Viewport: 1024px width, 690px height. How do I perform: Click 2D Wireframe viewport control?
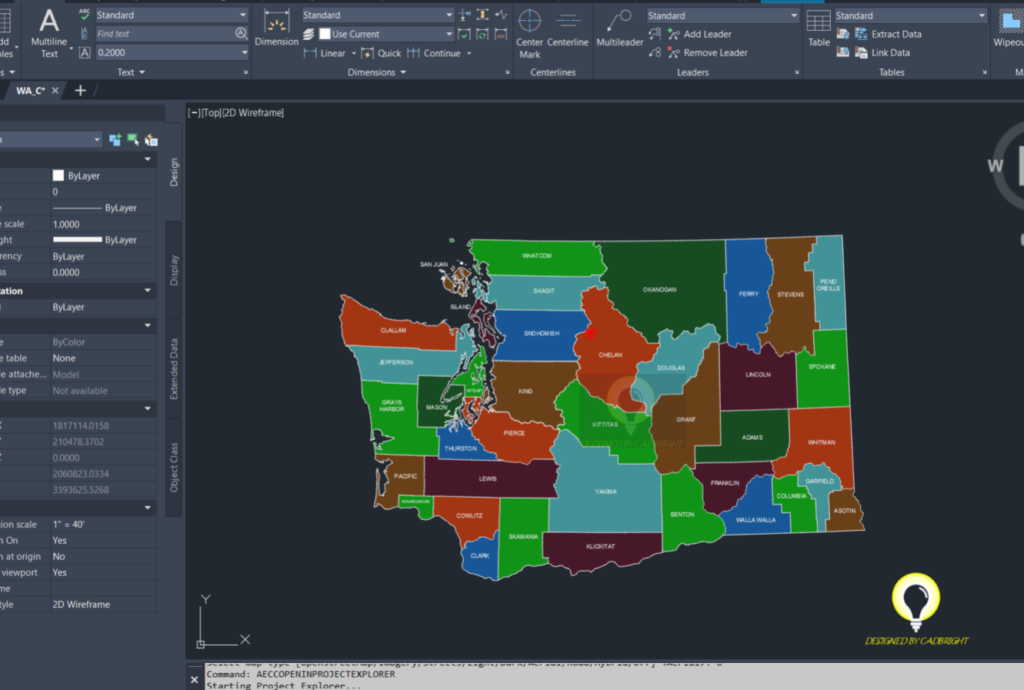pyautogui.click(x=254, y=113)
